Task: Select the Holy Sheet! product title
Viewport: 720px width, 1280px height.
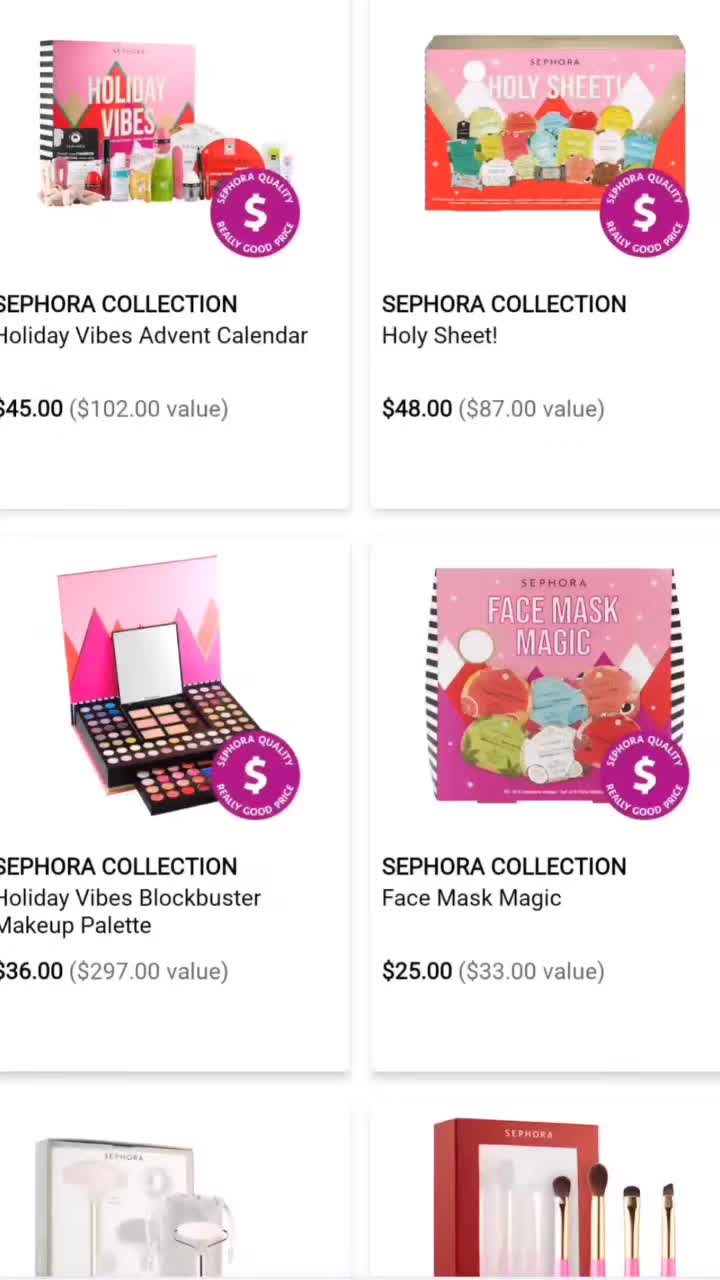Action: click(x=439, y=336)
